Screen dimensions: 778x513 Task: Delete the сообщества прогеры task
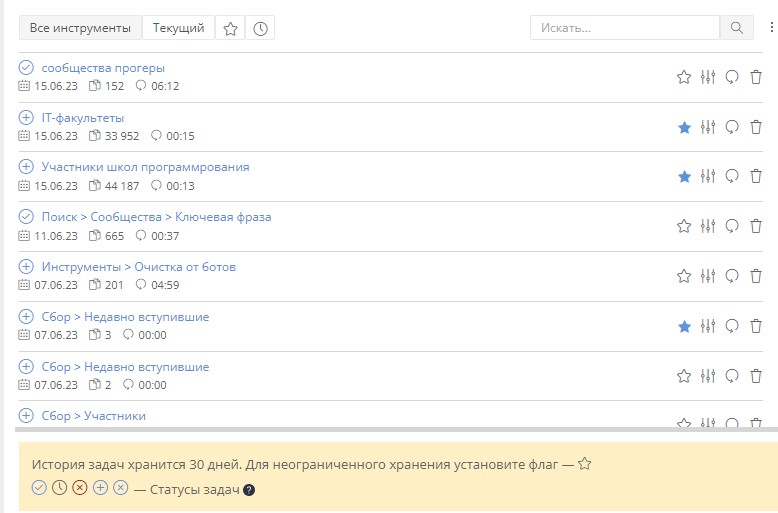(x=756, y=77)
